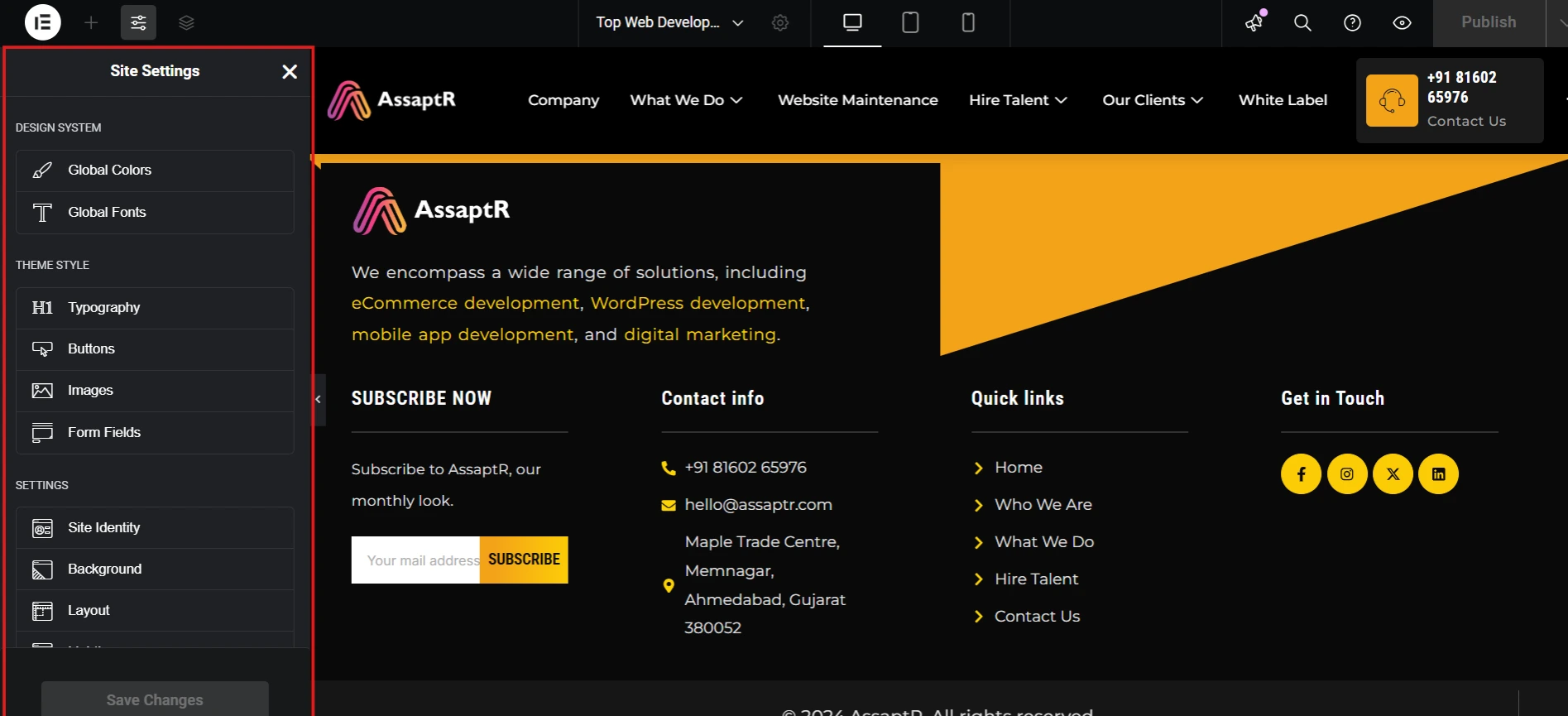
Task: Click the envelope email icon
Action: tap(669, 505)
